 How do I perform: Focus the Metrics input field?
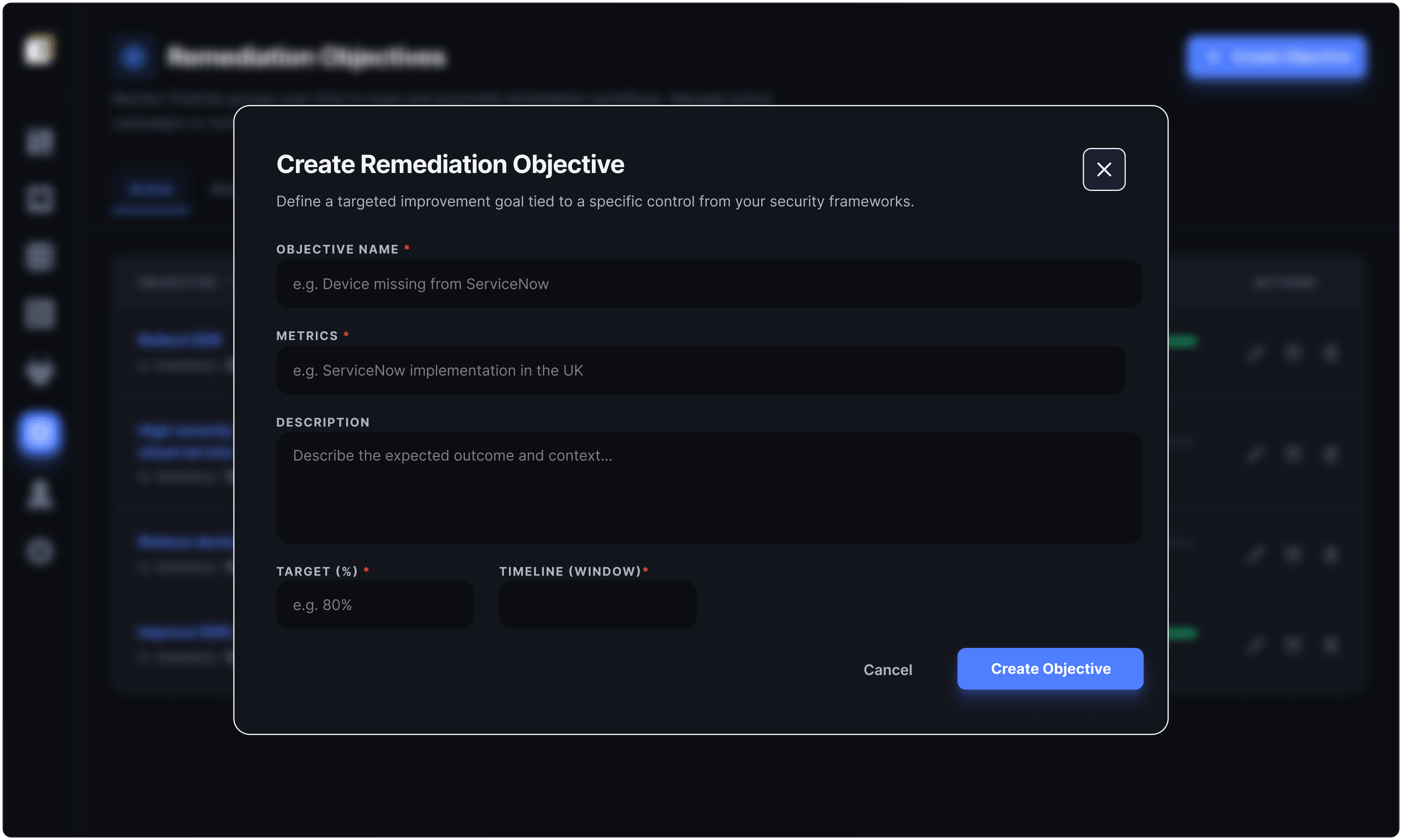pos(700,370)
